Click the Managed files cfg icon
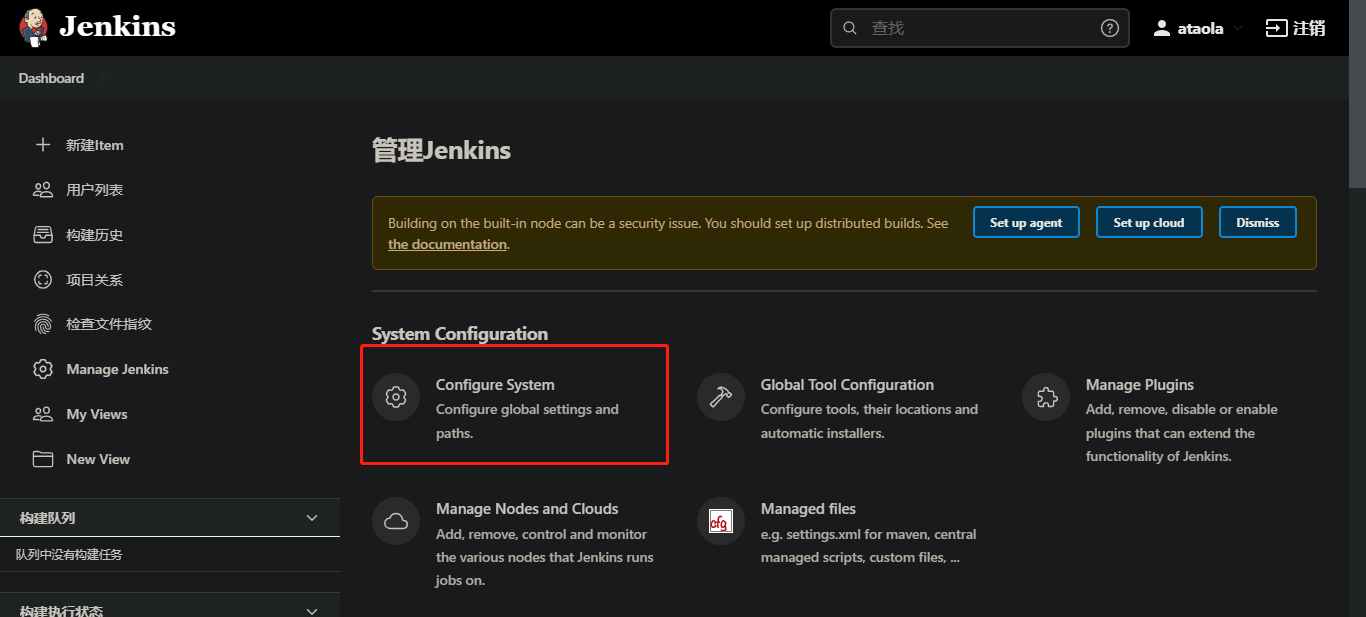This screenshot has height=617, width=1366. (x=721, y=521)
